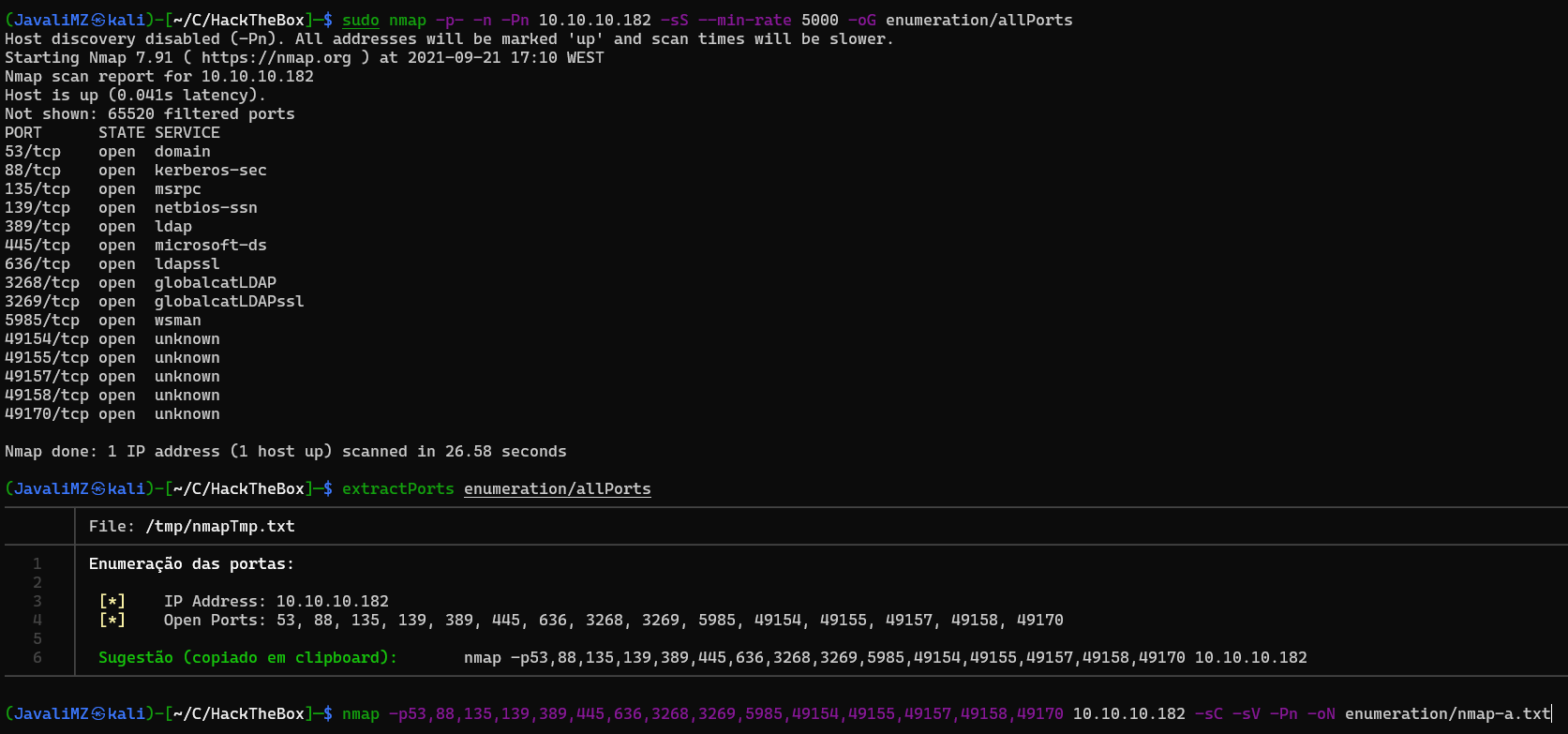The width and height of the screenshot is (1568, 734).
Task: Click the '49157/tcp' port entry
Action: (x=47, y=377)
